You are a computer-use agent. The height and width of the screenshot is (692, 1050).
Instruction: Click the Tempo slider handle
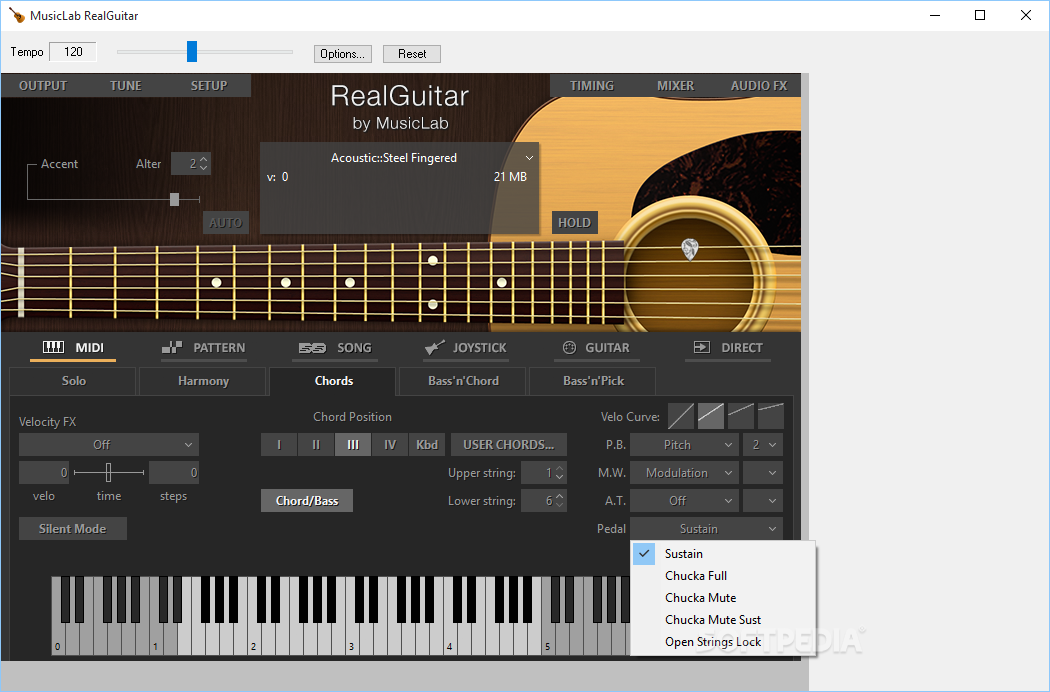pos(192,52)
